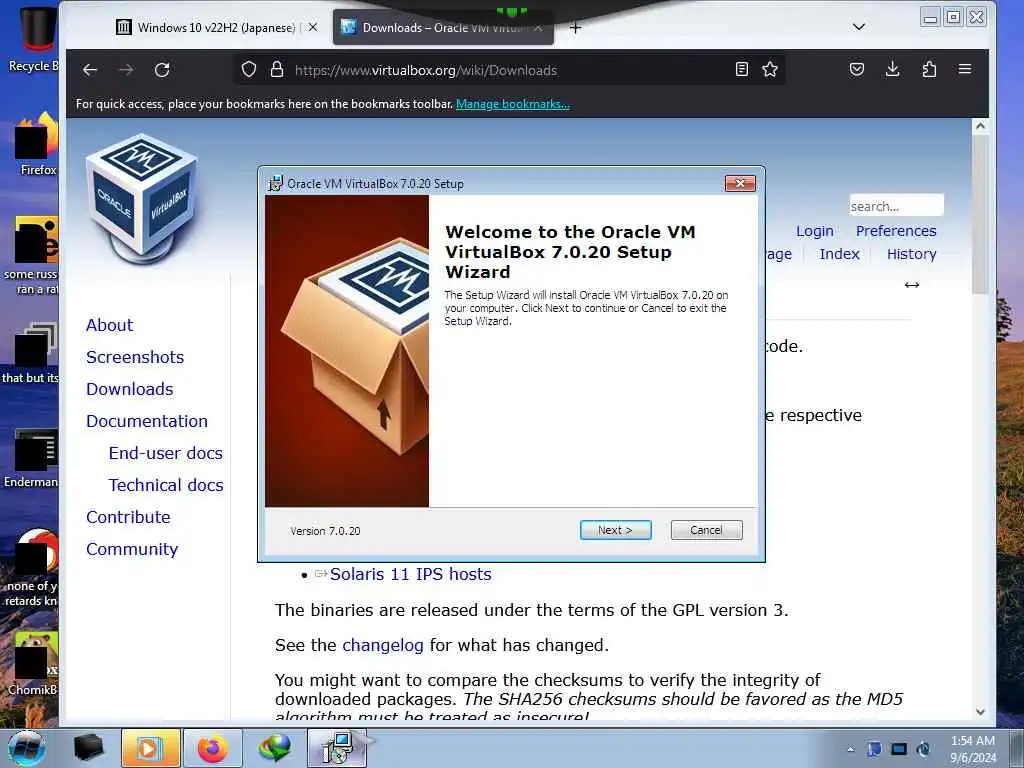Click Cancel in the Setup Wizard

click(x=706, y=530)
